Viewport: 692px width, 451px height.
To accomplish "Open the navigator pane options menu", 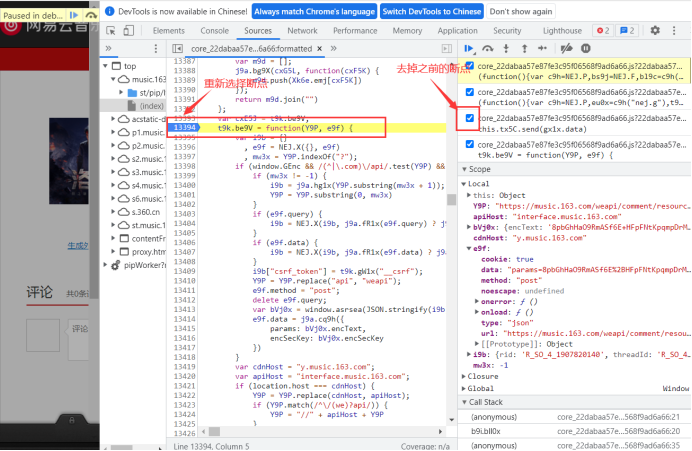I will click(155, 48).
